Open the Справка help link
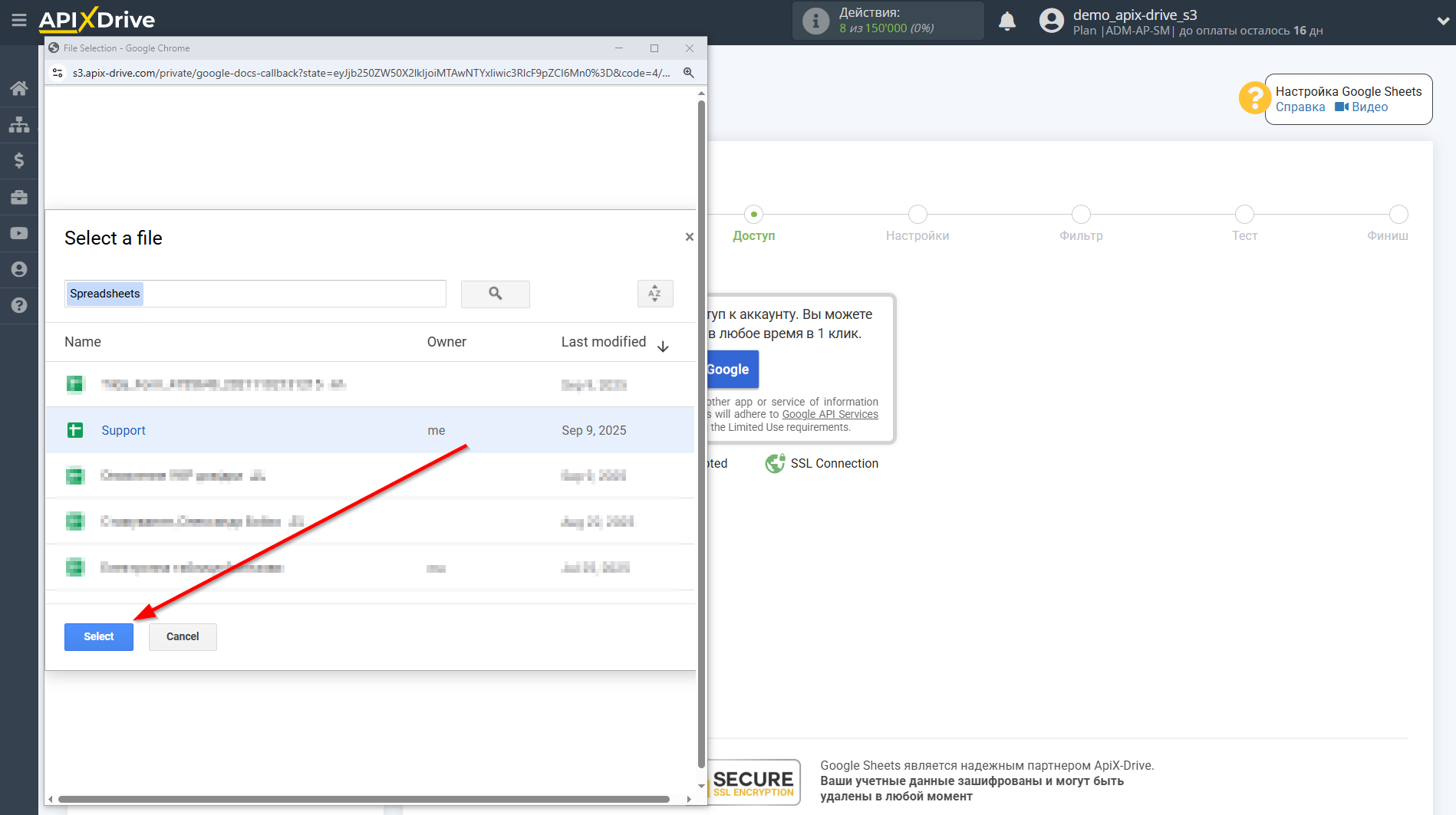 click(x=1300, y=107)
